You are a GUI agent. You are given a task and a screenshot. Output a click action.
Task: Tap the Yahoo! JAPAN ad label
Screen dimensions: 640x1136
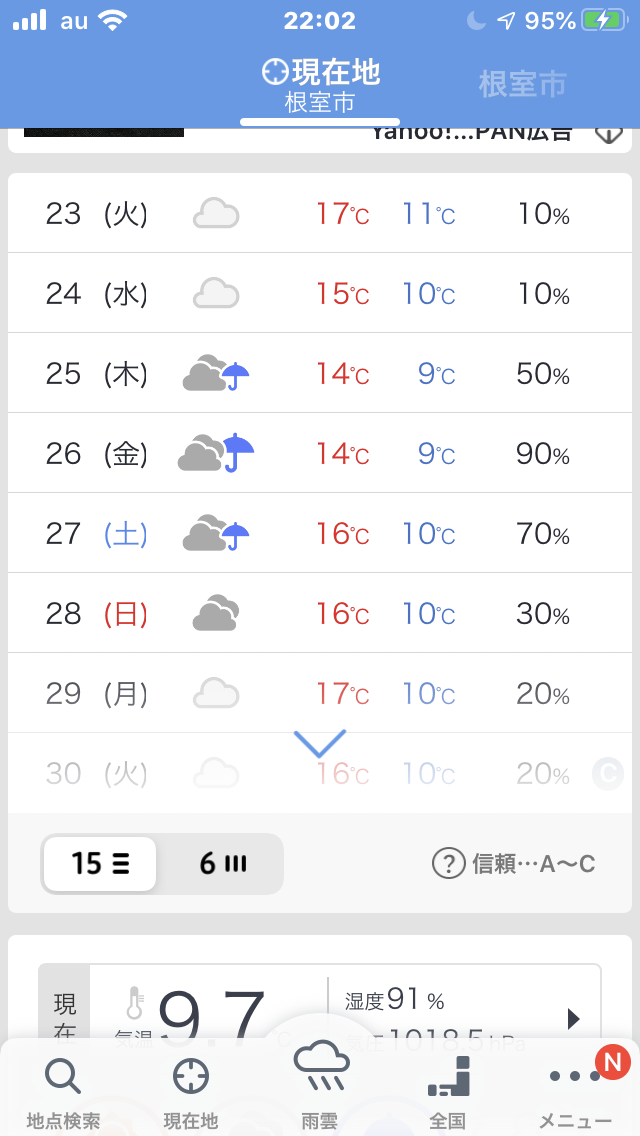coord(472,133)
